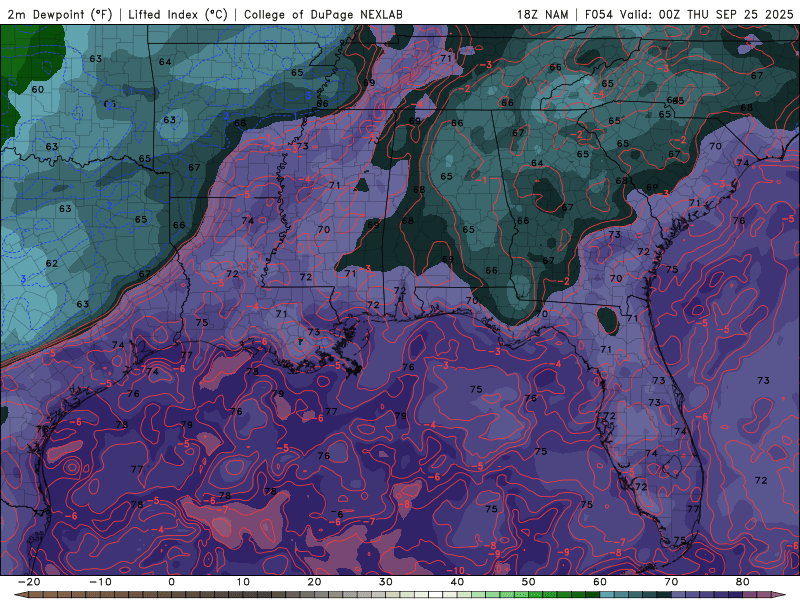The height and width of the screenshot is (600, 800).
Task: Click the -20 label on the color scale
Action: [29, 582]
